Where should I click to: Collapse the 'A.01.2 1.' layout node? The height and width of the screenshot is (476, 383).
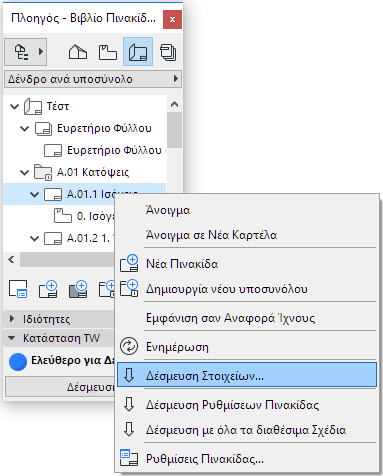pos(34,239)
